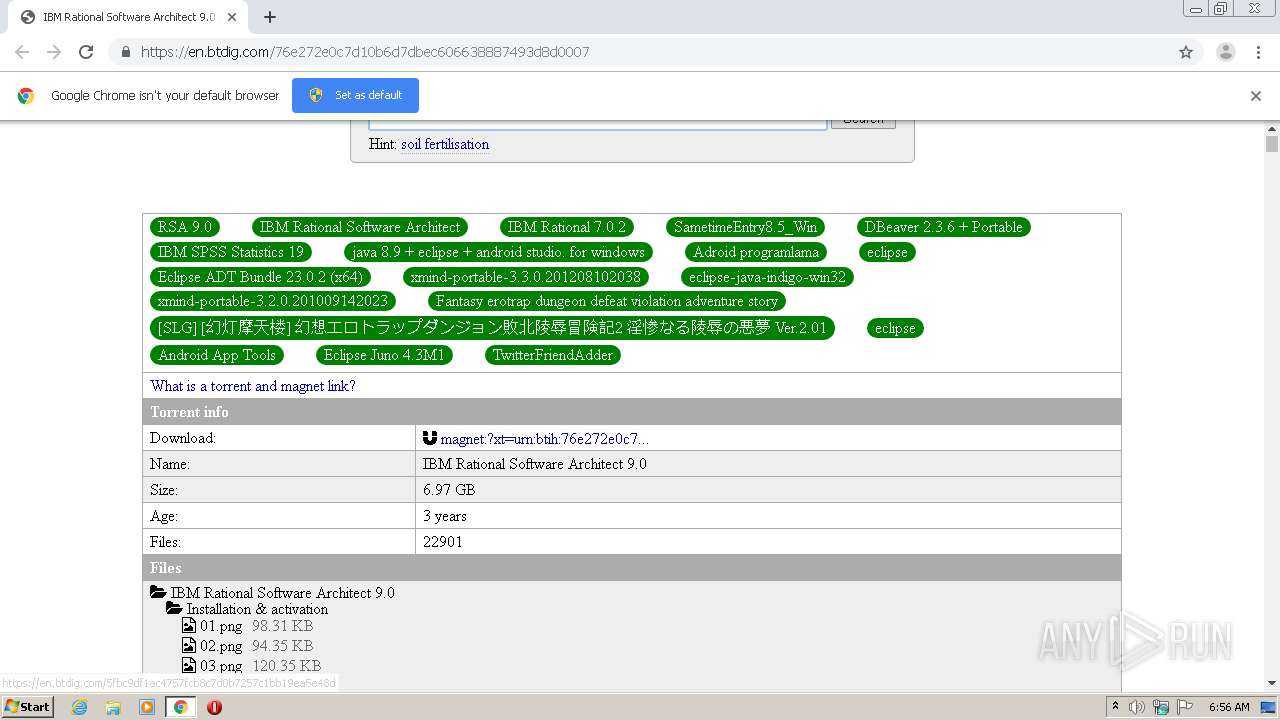Screen dimensions: 1280x720
Task: Select the RSA 9.0 tag
Action: [x=185, y=227]
